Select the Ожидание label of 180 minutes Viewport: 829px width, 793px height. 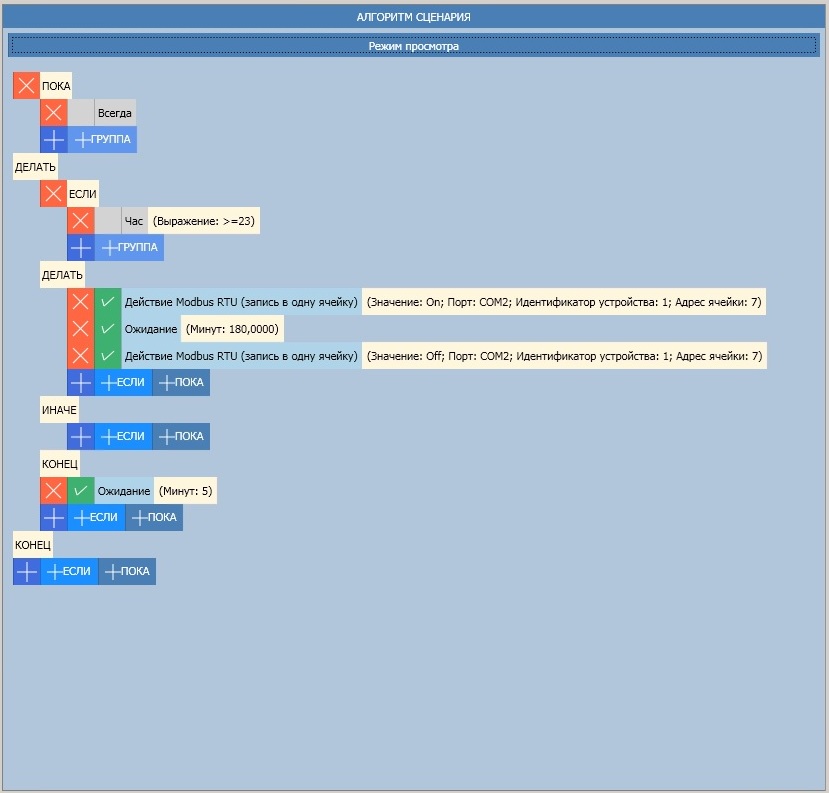[x=151, y=329]
